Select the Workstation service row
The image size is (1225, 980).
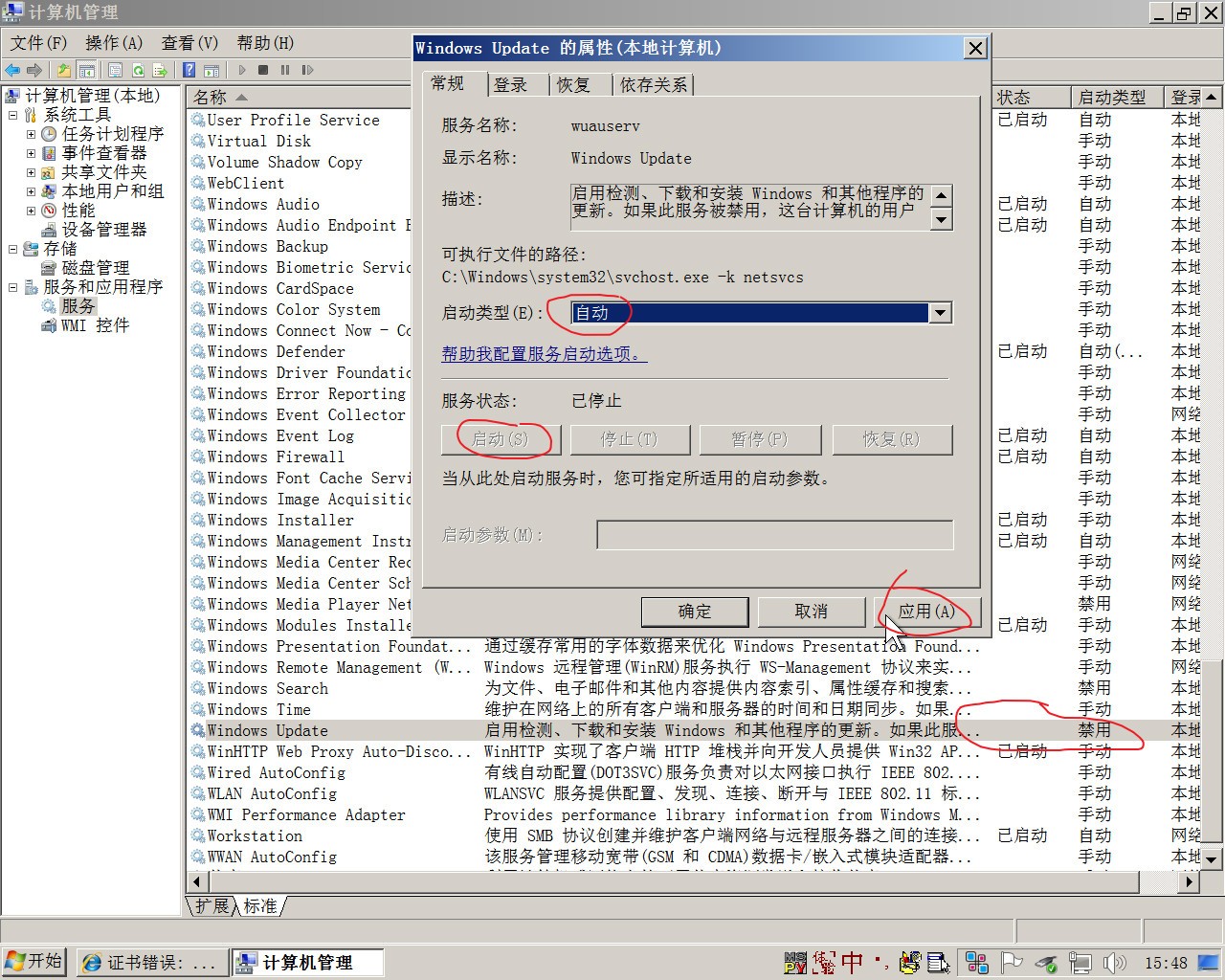pyautogui.click(x=694, y=835)
